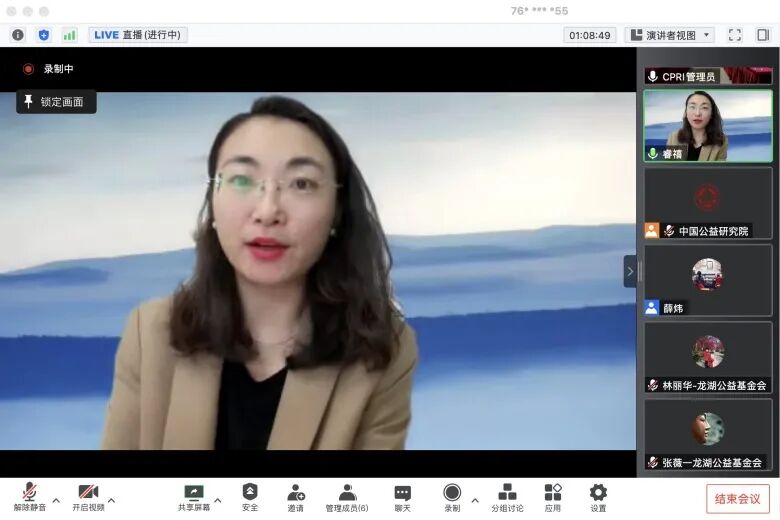Check the green network signal bars icon

[70, 35]
